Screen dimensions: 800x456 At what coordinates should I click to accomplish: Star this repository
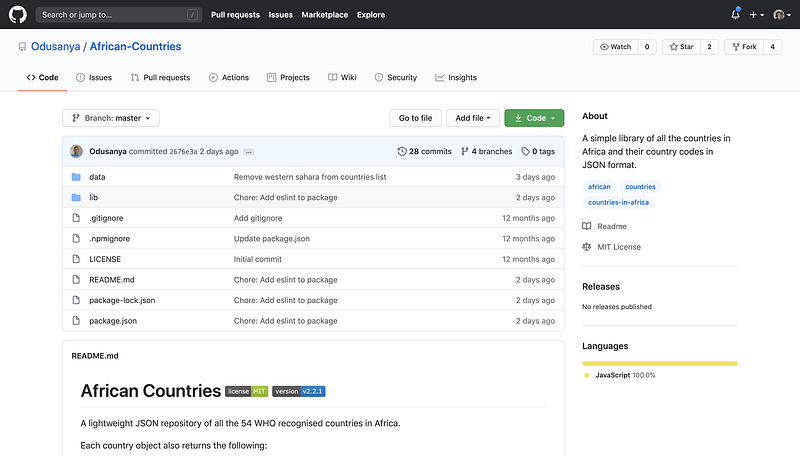pos(681,47)
